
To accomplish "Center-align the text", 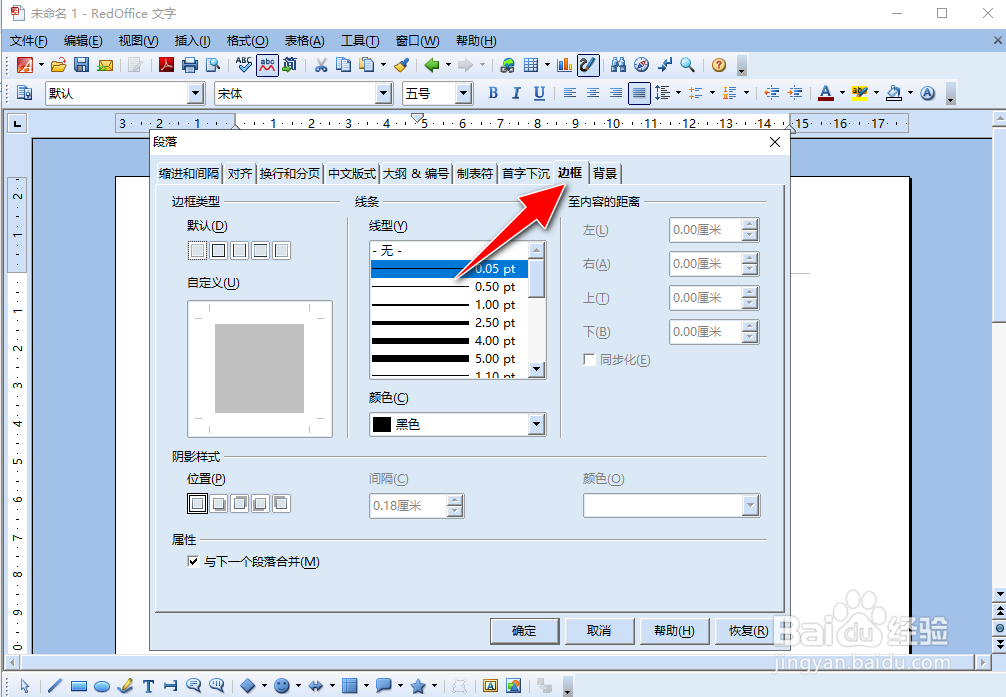I will (x=593, y=93).
